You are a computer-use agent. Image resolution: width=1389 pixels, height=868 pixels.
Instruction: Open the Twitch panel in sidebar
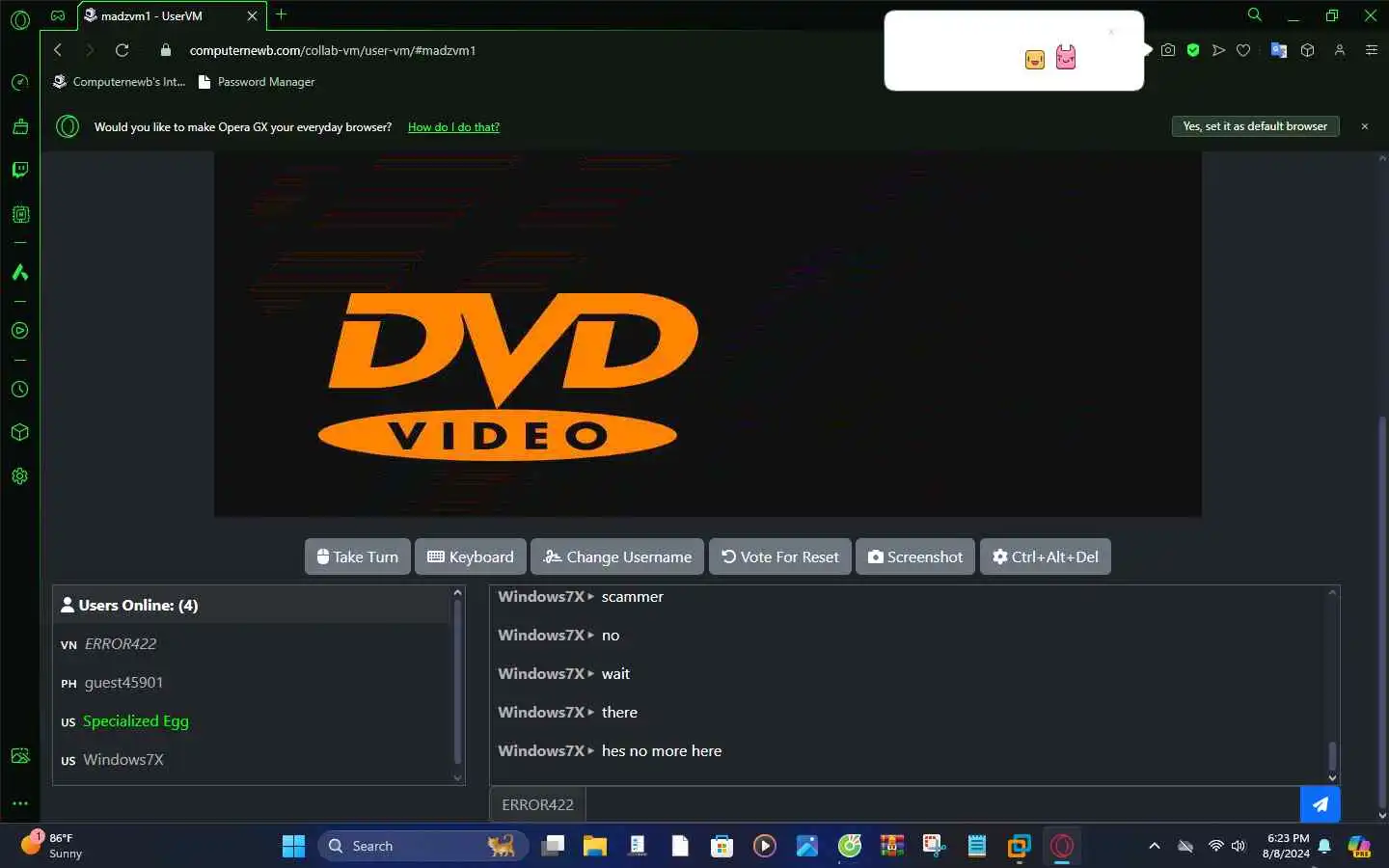click(x=20, y=170)
